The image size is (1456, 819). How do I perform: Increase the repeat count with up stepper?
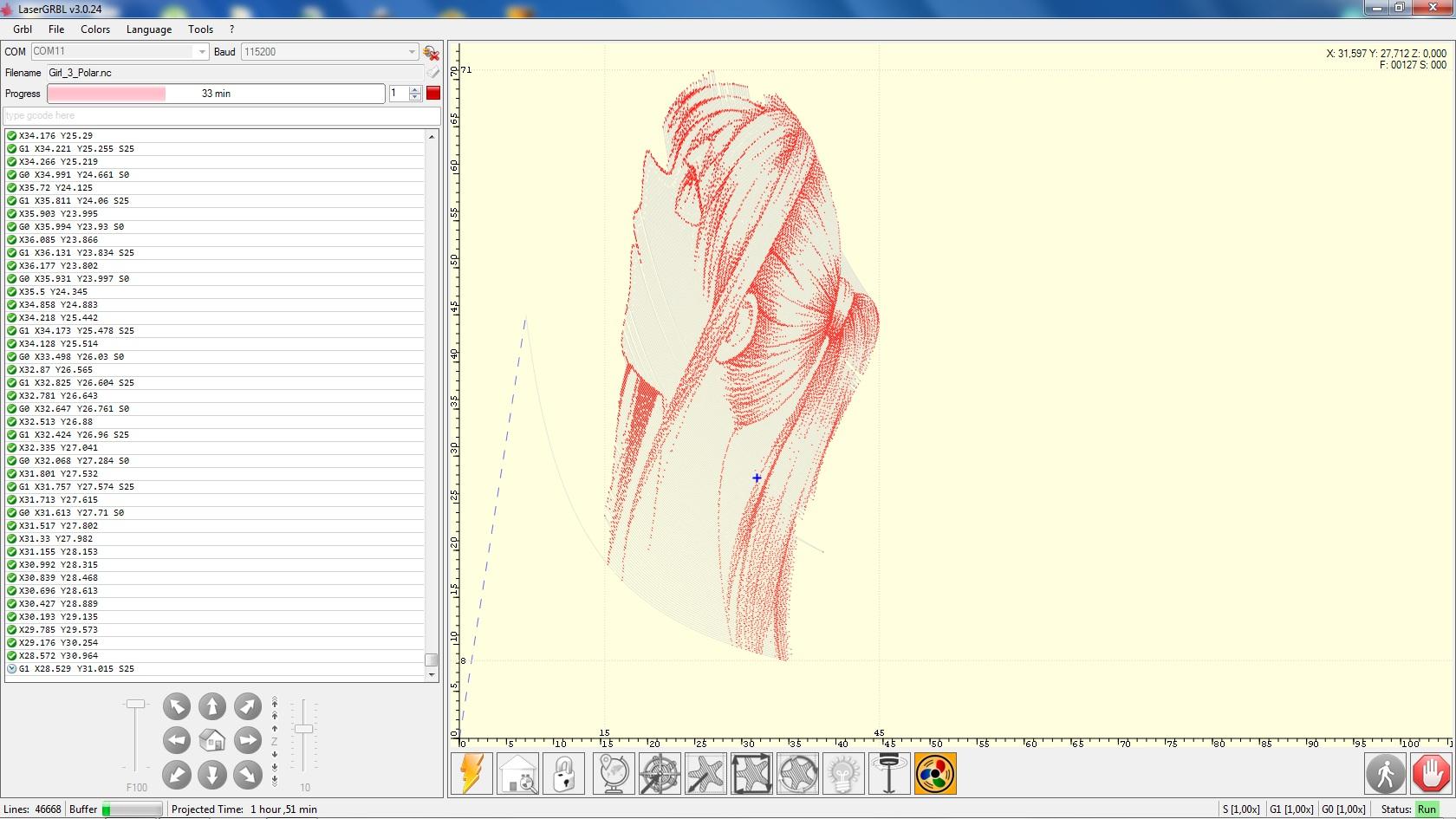(x=415, y=89)
